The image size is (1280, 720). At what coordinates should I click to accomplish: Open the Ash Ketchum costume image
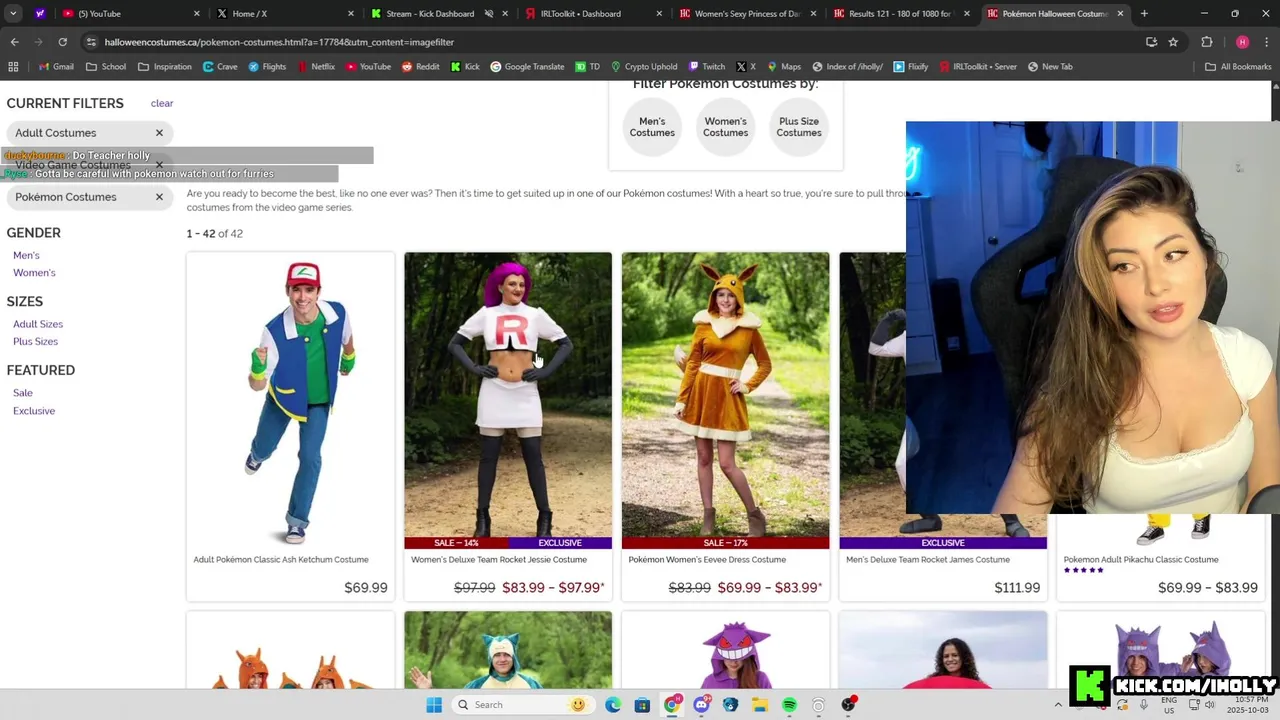[290, 400]
